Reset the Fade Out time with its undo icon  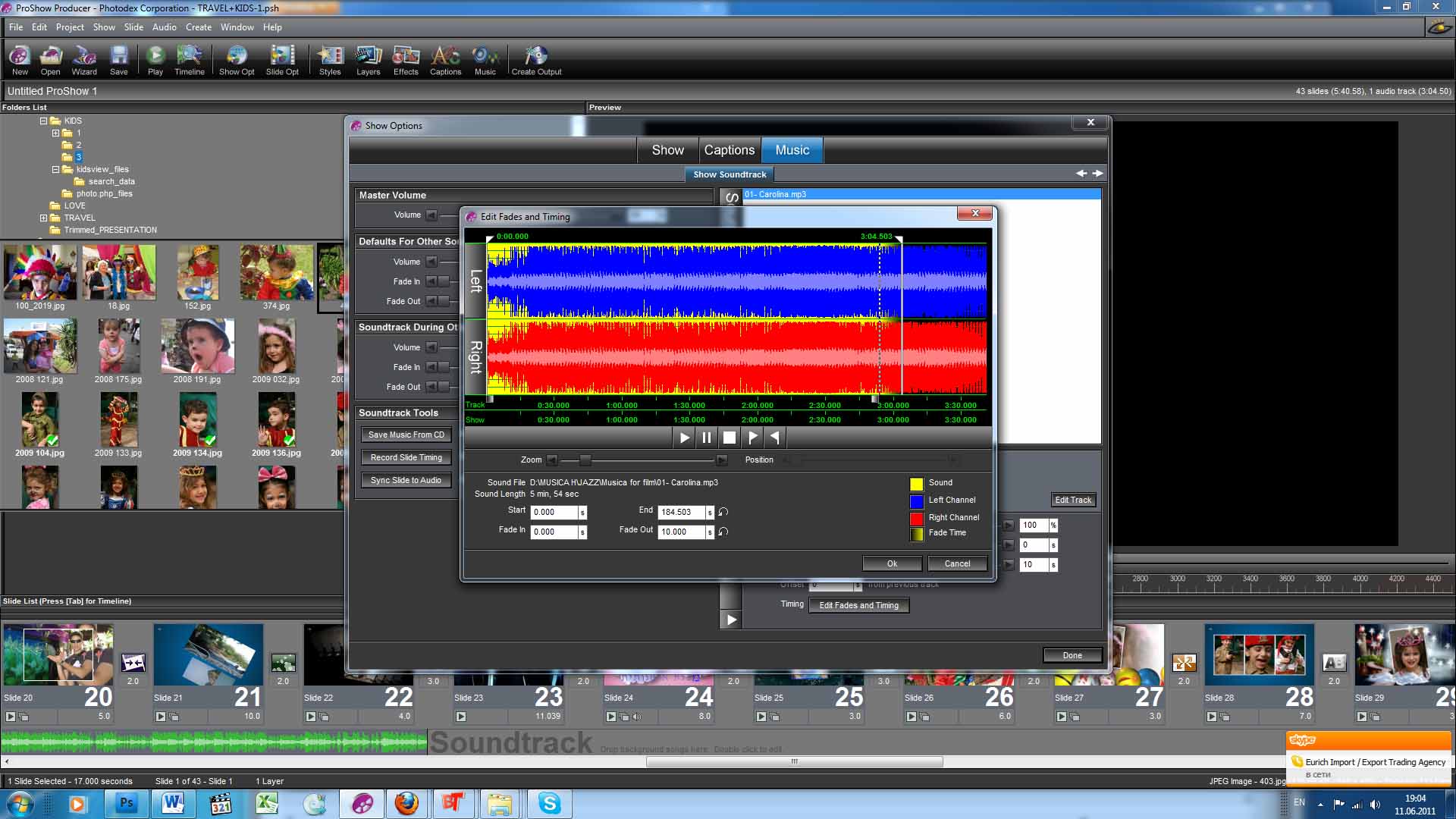(723, 532)
